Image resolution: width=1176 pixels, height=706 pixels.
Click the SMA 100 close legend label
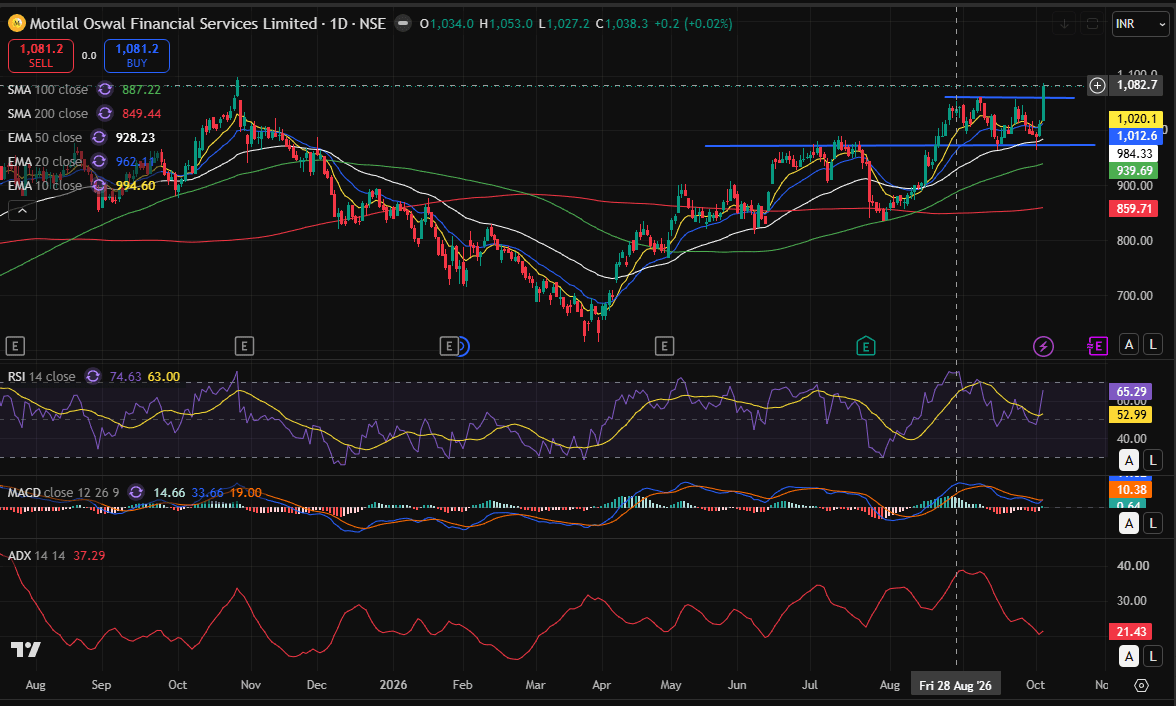point(48,89)
